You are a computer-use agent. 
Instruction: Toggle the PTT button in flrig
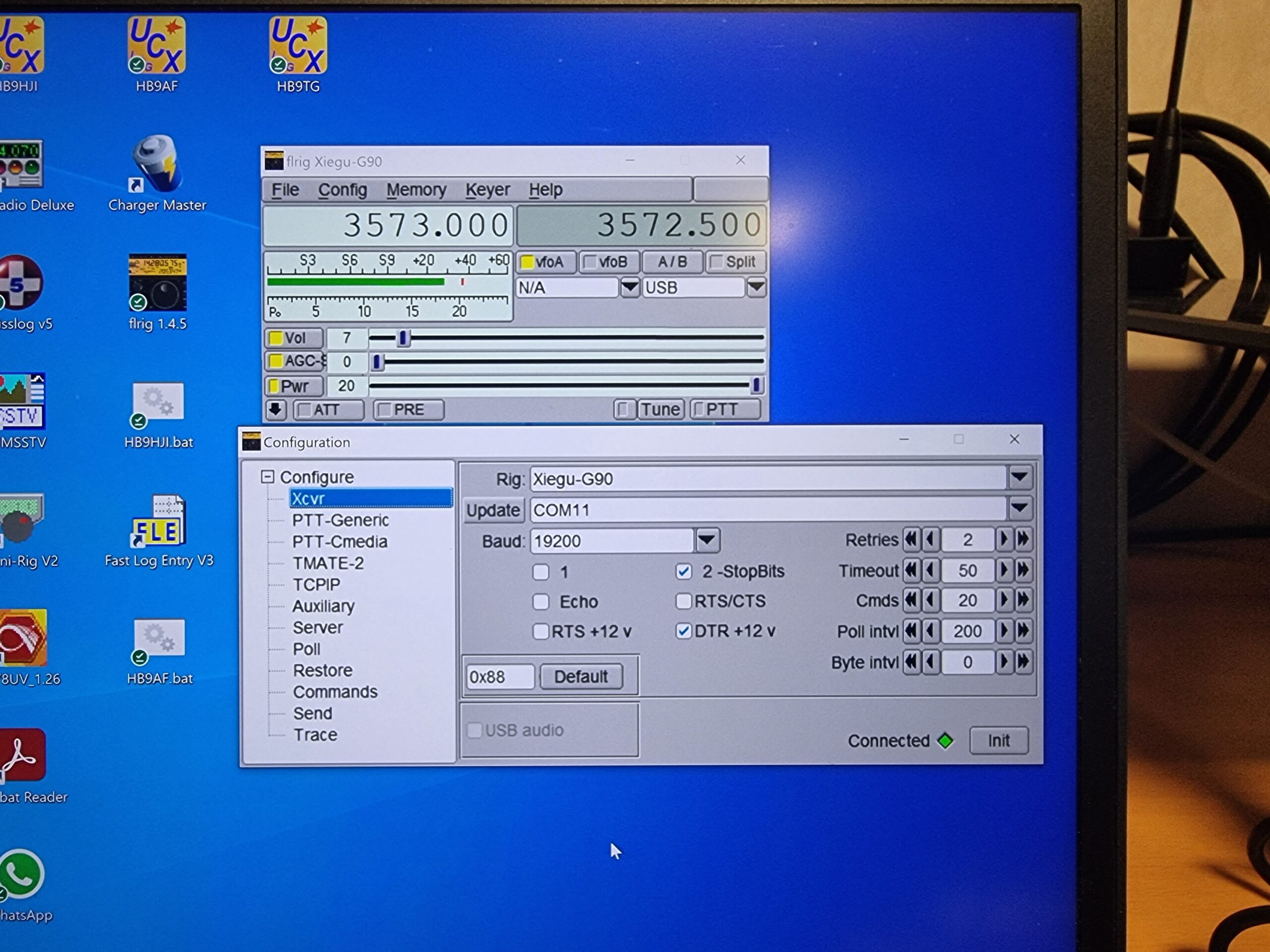[x=725, y=410]
